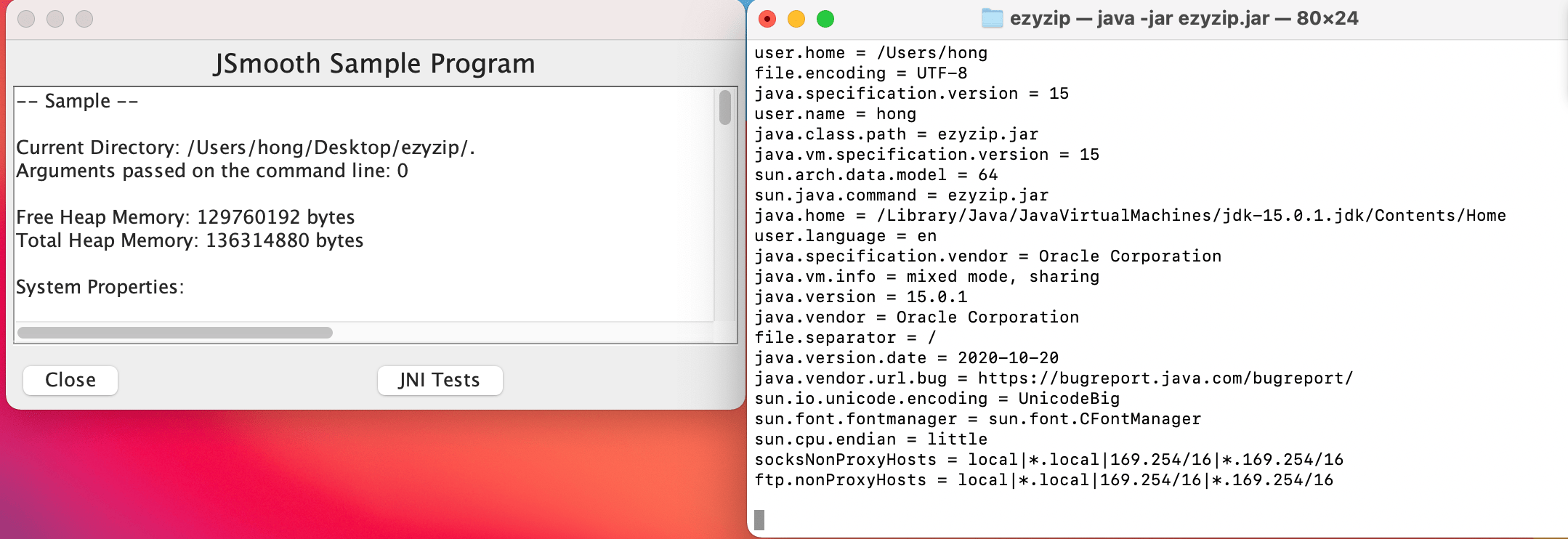The height and width of the screenshot is (539, 1568).
Task: Click the "user.language = en" line
Action: [846, 236]
